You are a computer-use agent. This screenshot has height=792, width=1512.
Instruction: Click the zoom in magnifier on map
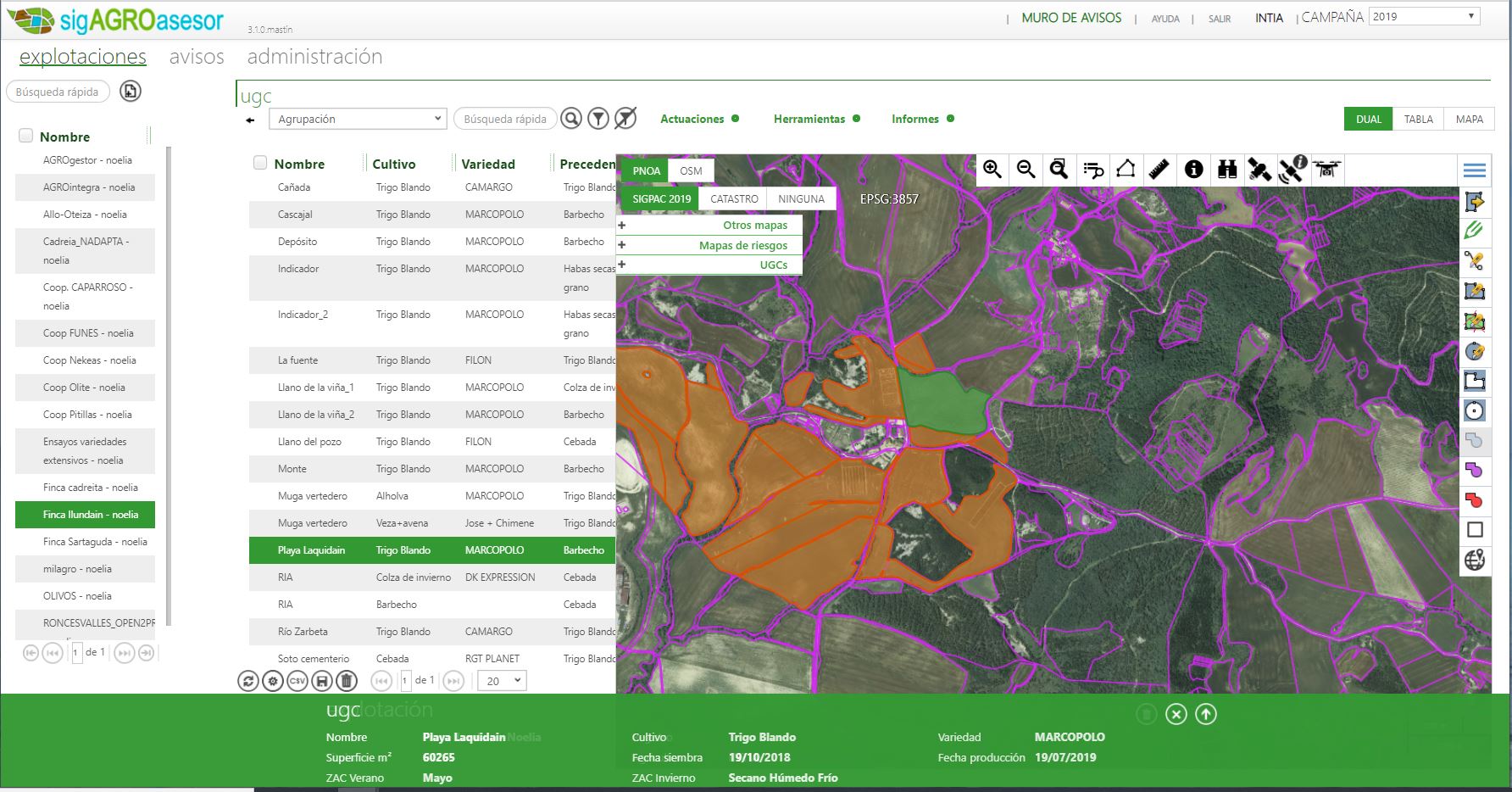(992, 170)
